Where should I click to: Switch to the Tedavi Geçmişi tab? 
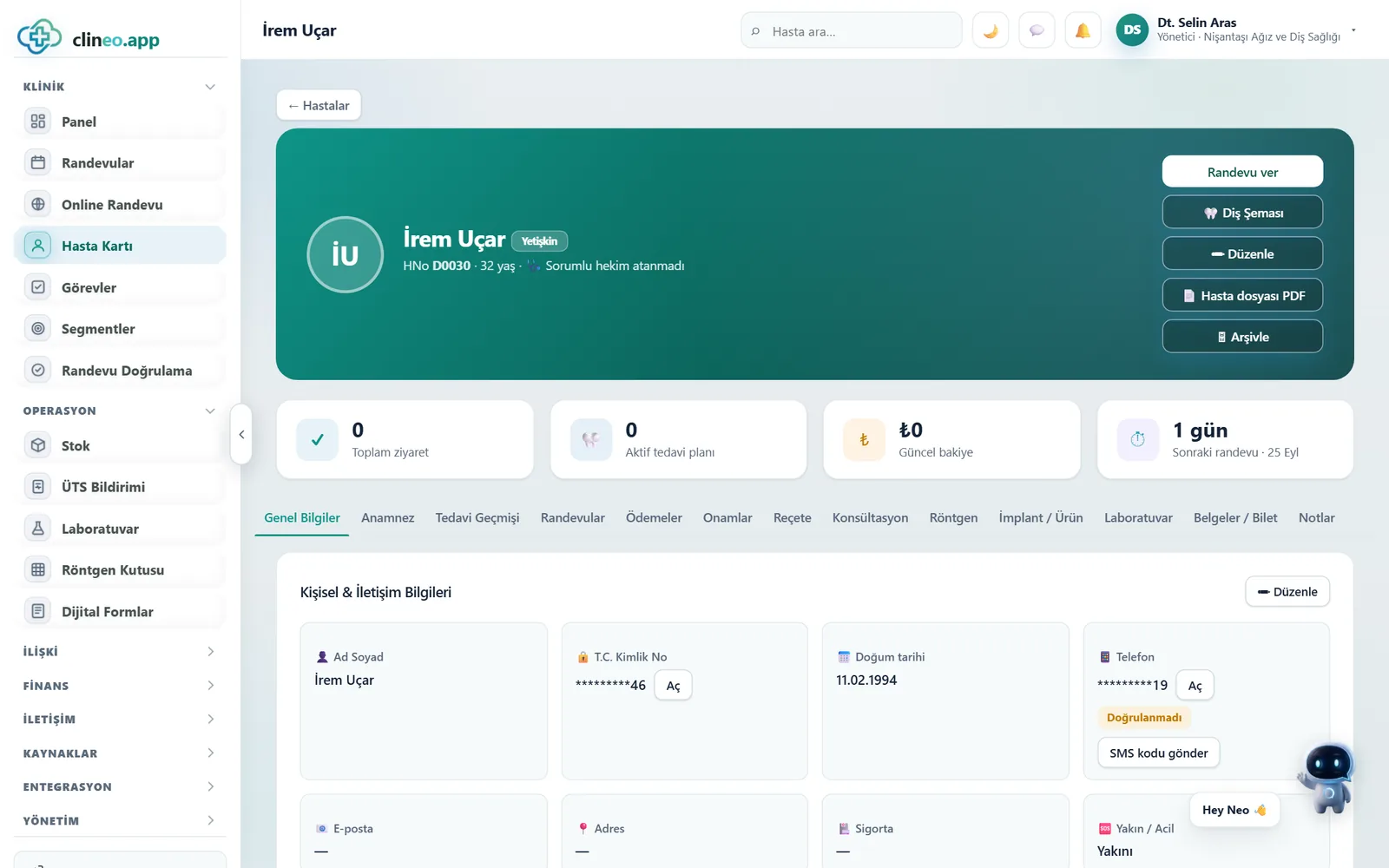477,517
